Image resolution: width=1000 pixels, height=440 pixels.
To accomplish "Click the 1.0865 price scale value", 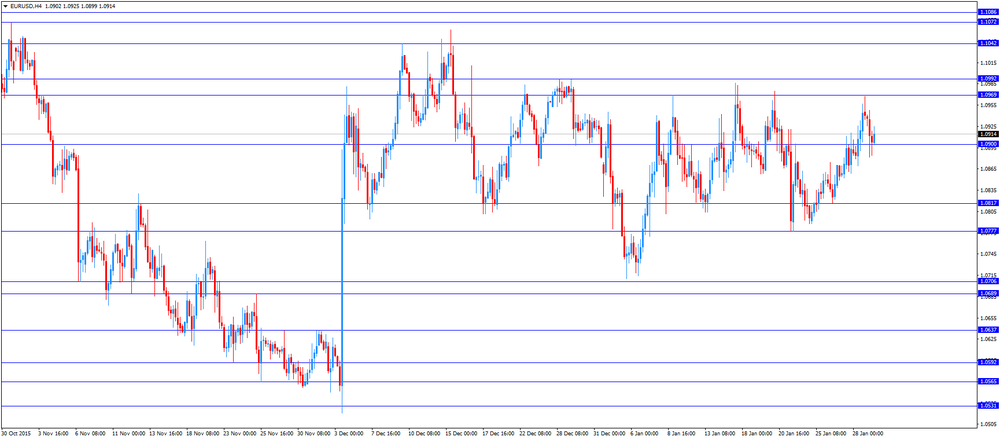I will click(988, 169).
